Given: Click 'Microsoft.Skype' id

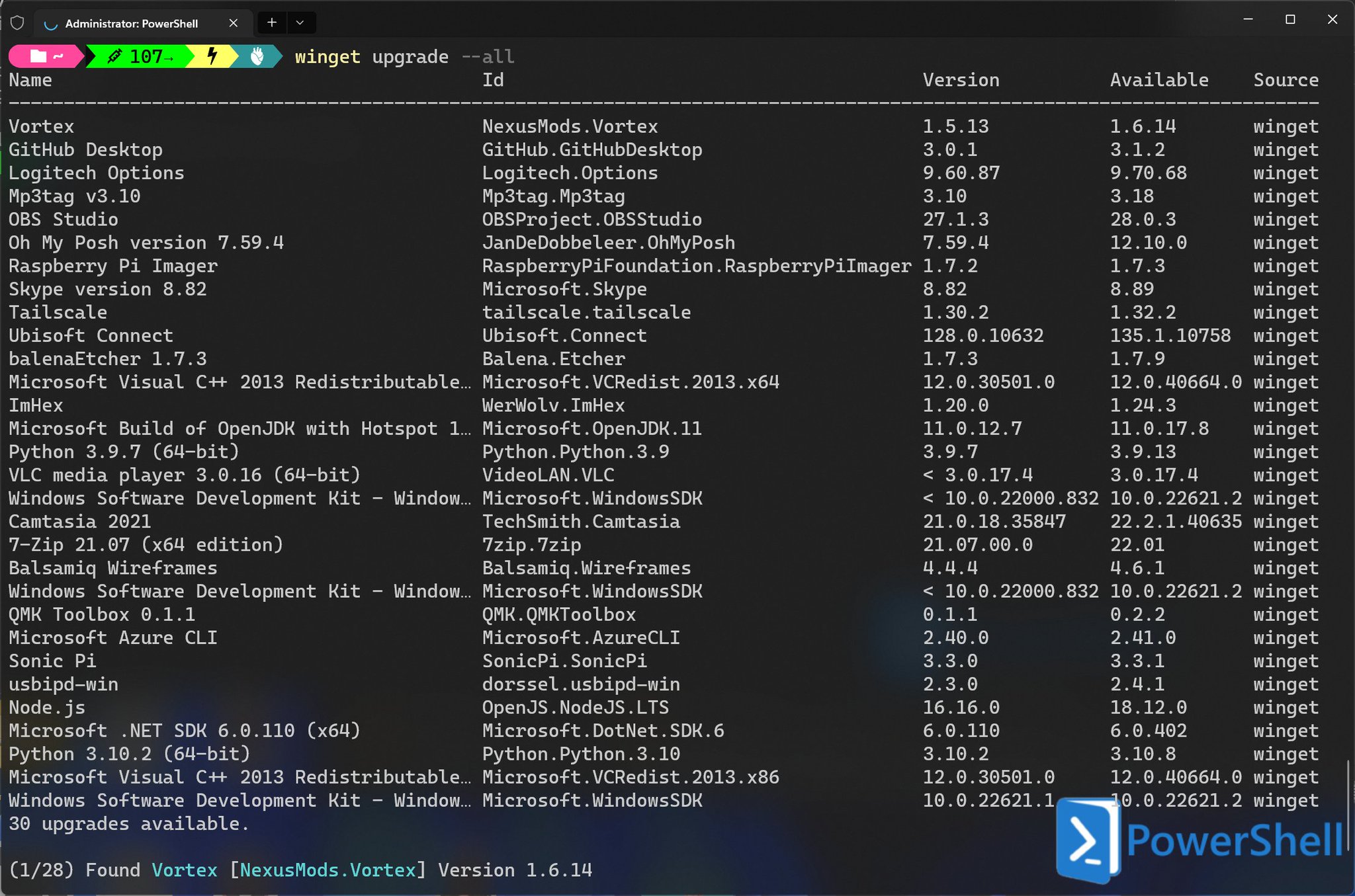Looking at the screenshot, I should pos(564,290).
